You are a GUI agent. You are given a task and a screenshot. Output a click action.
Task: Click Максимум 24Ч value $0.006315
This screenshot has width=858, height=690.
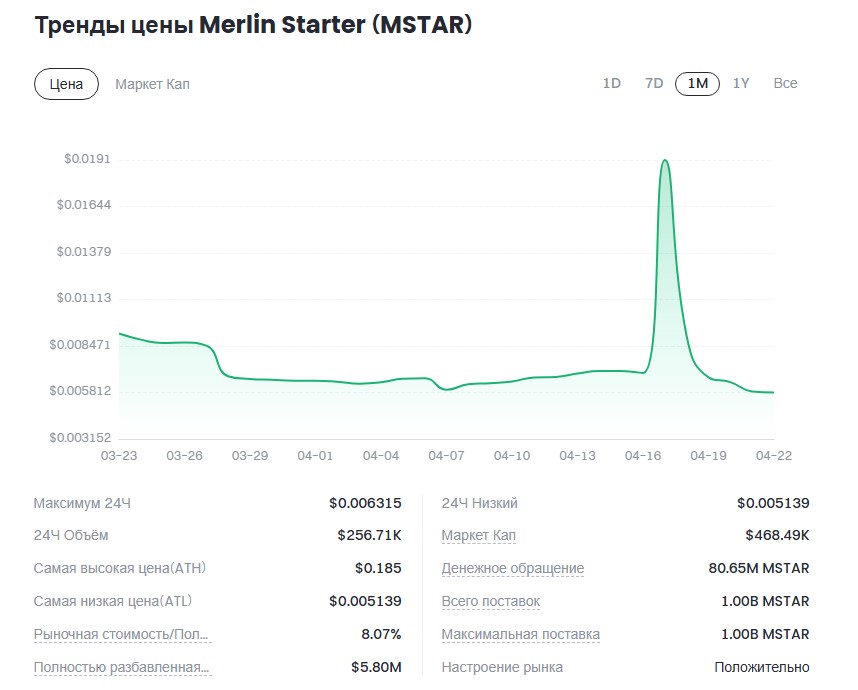pyautogui.click(x=365, y=503)
